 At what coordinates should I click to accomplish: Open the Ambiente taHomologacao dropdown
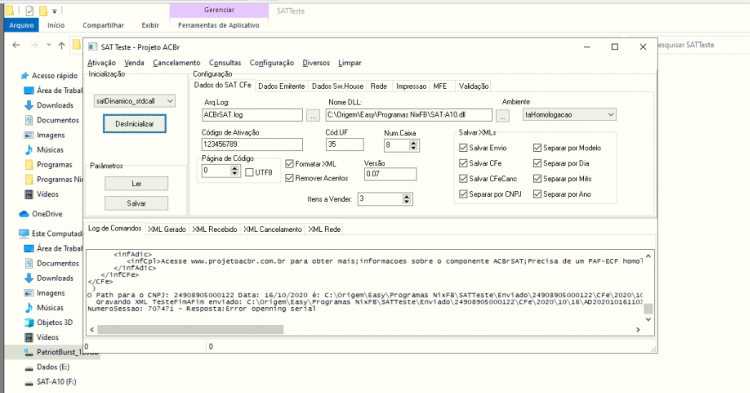click(569, 115)
